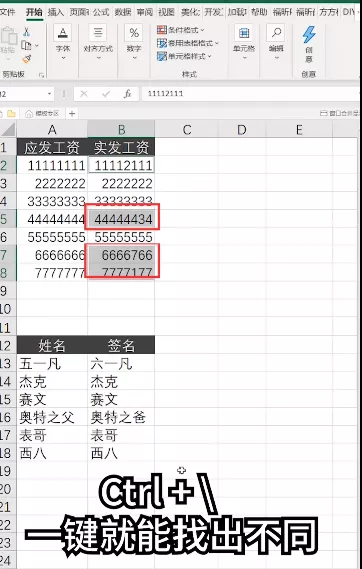Click the 模板专区 home tab
Viewport: 362px width, 569px height.
pyautogui.click(x=42, y=114)
